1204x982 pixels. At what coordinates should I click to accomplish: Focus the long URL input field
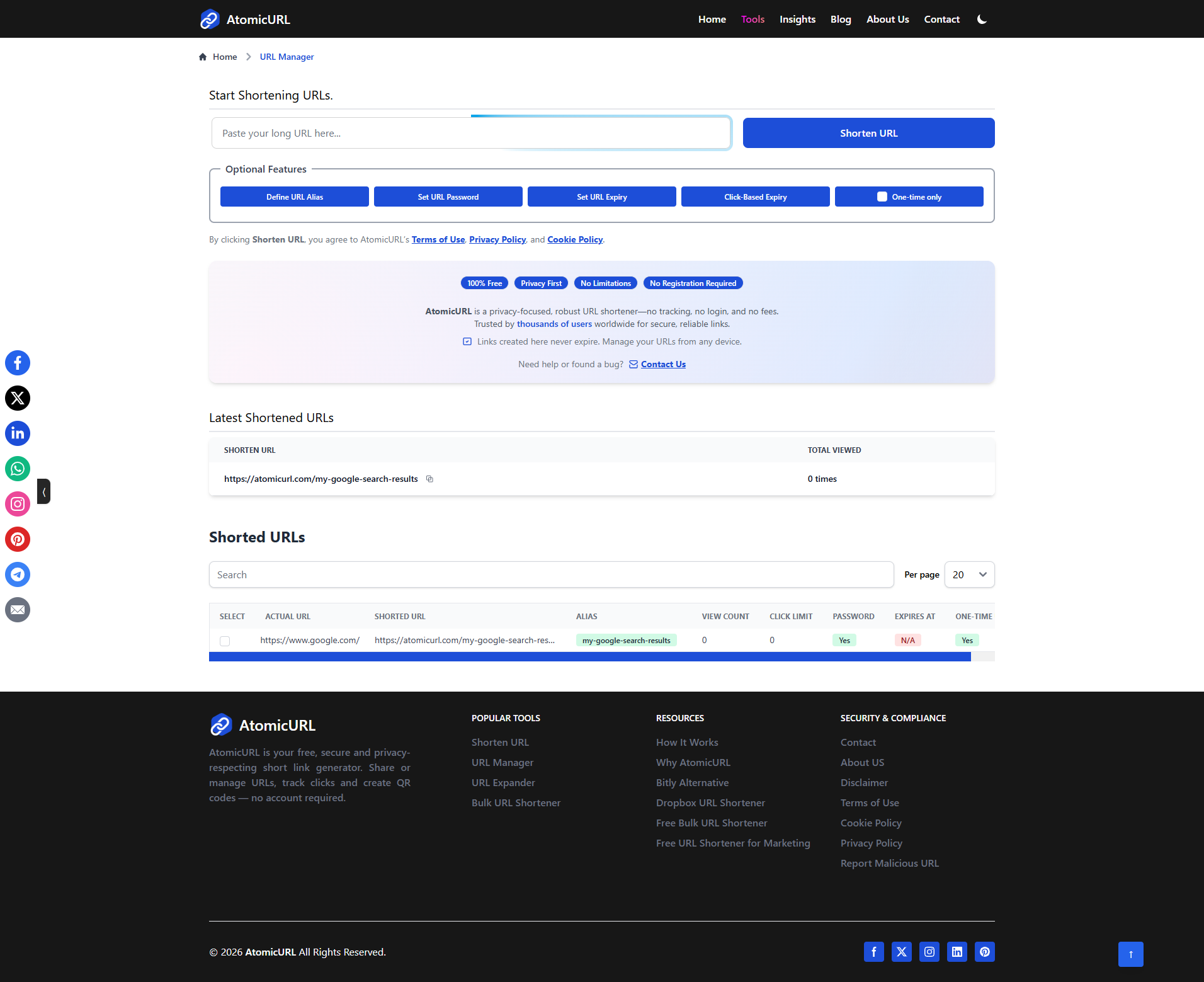click(471, 134)
